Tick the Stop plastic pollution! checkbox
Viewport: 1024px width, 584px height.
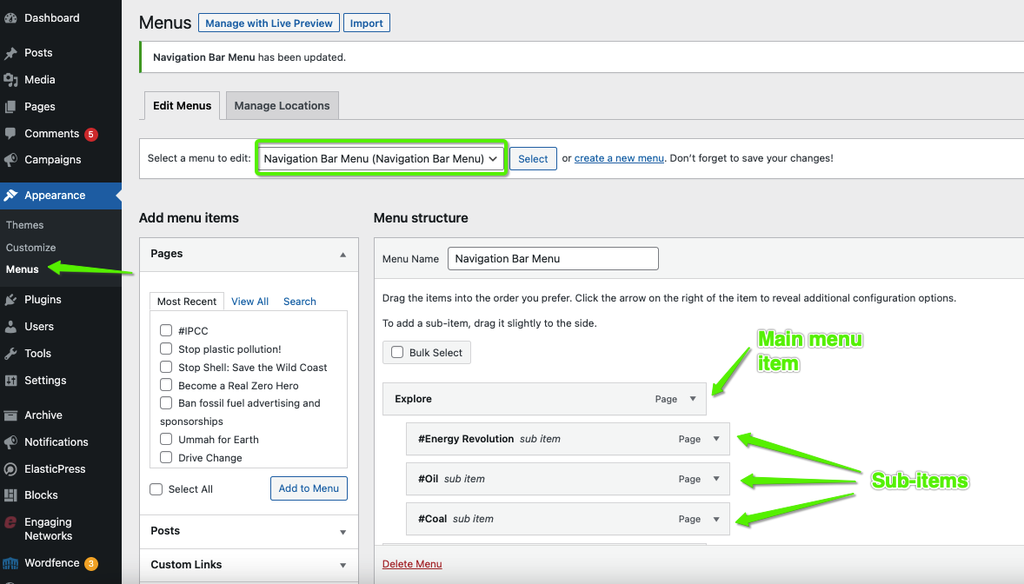click(x=166, y=349)
